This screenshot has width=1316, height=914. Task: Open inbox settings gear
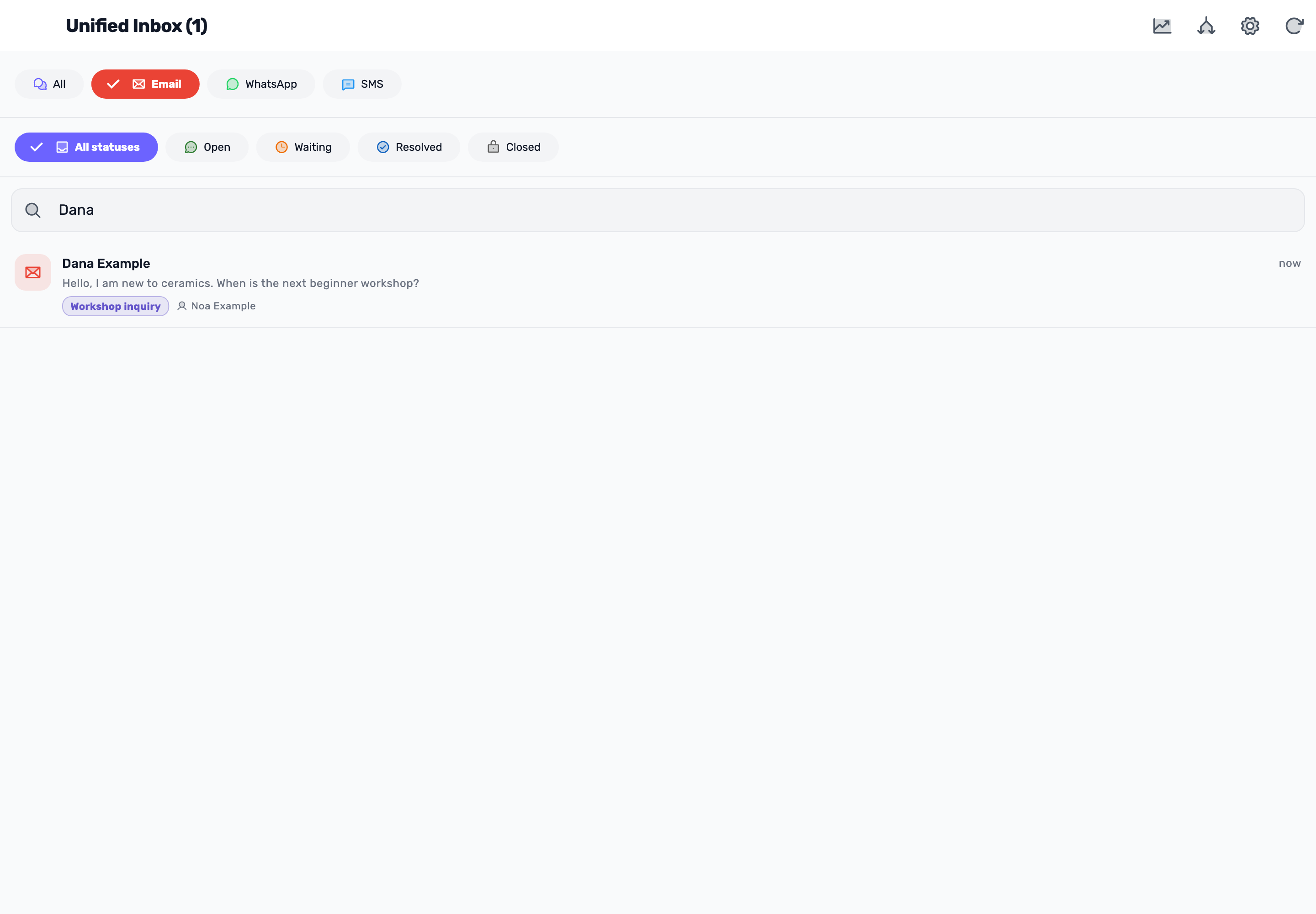pos(1250,26)
